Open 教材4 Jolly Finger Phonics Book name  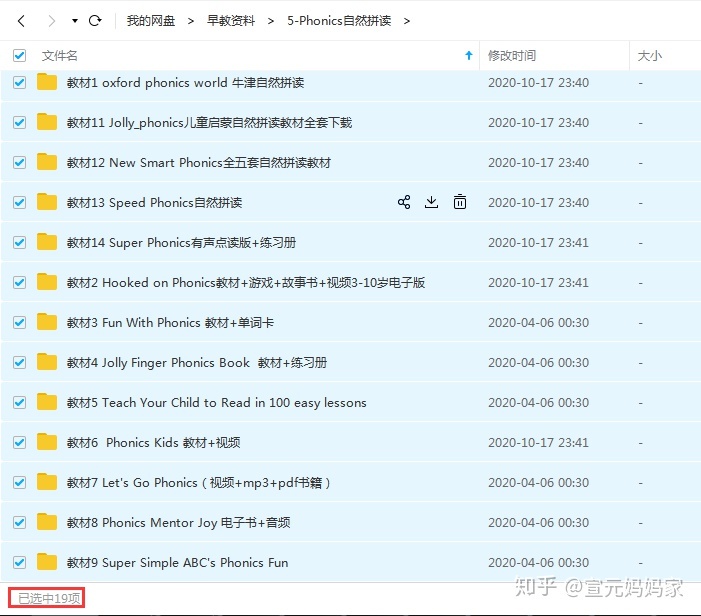click(197, 363)
